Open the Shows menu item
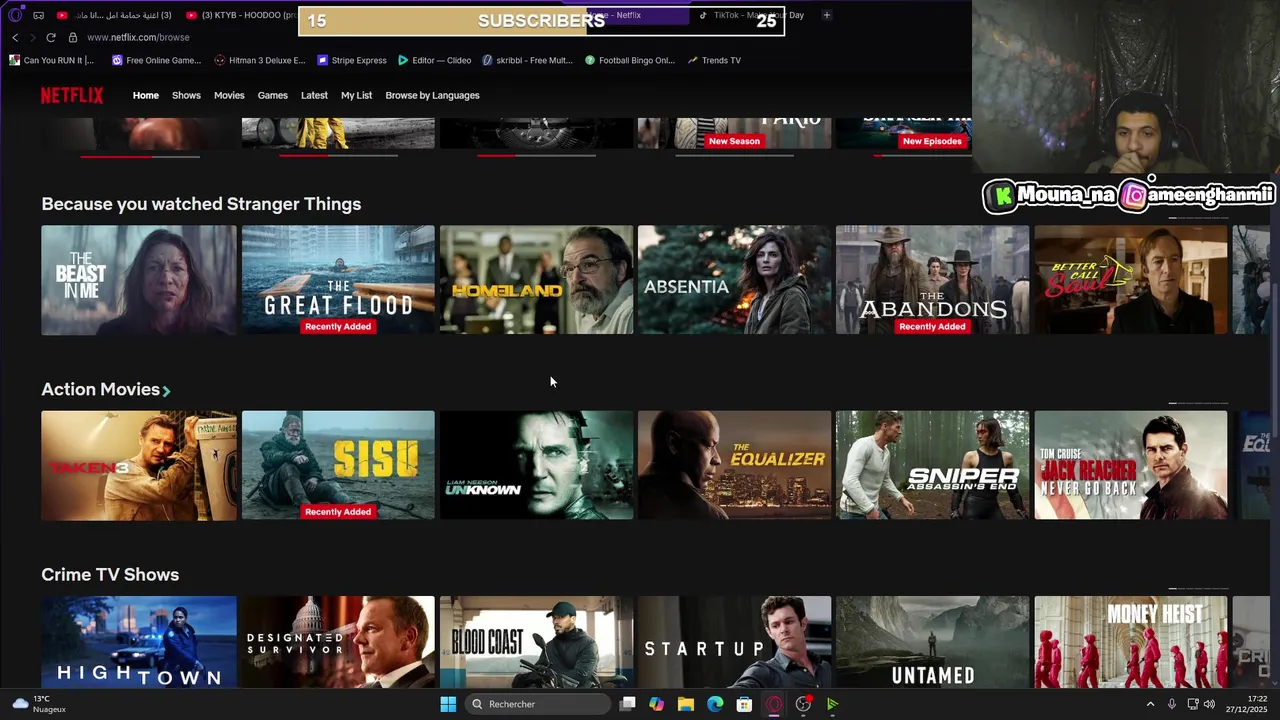This screenshot has width=1280, height=720. (186, 95)
